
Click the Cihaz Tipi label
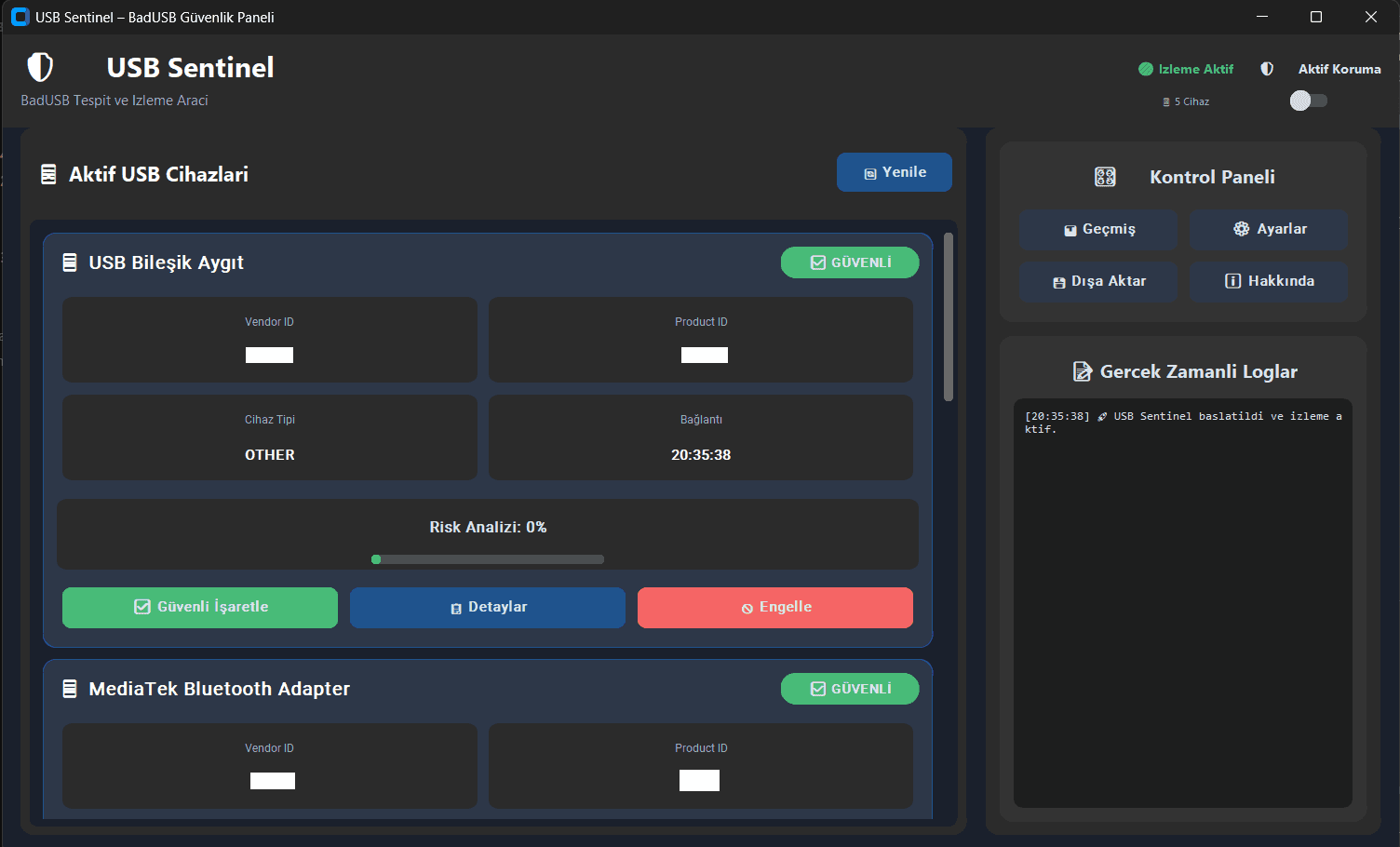pos(270,420)
